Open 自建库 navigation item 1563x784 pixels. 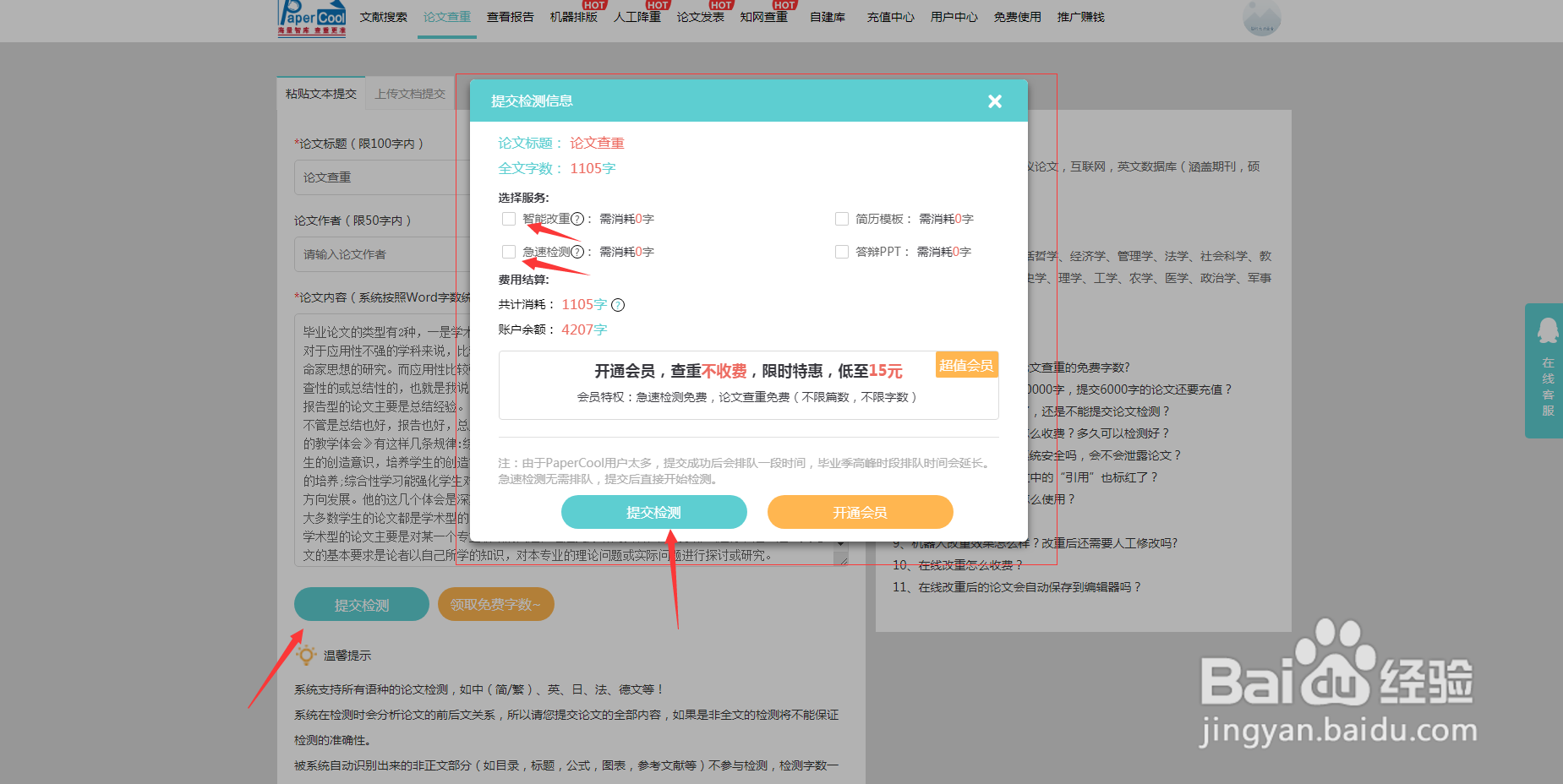click(827, 17)
